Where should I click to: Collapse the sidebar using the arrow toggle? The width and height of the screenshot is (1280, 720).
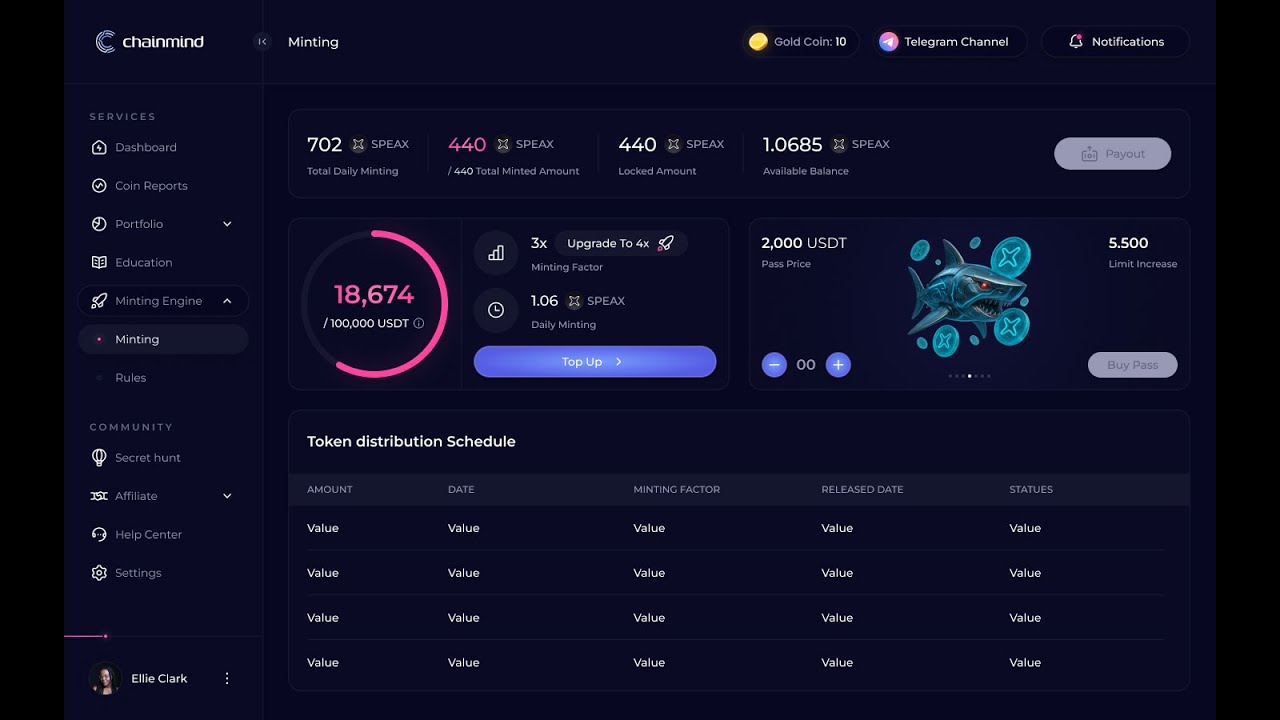pyautogui.click(x=262, y=41)
